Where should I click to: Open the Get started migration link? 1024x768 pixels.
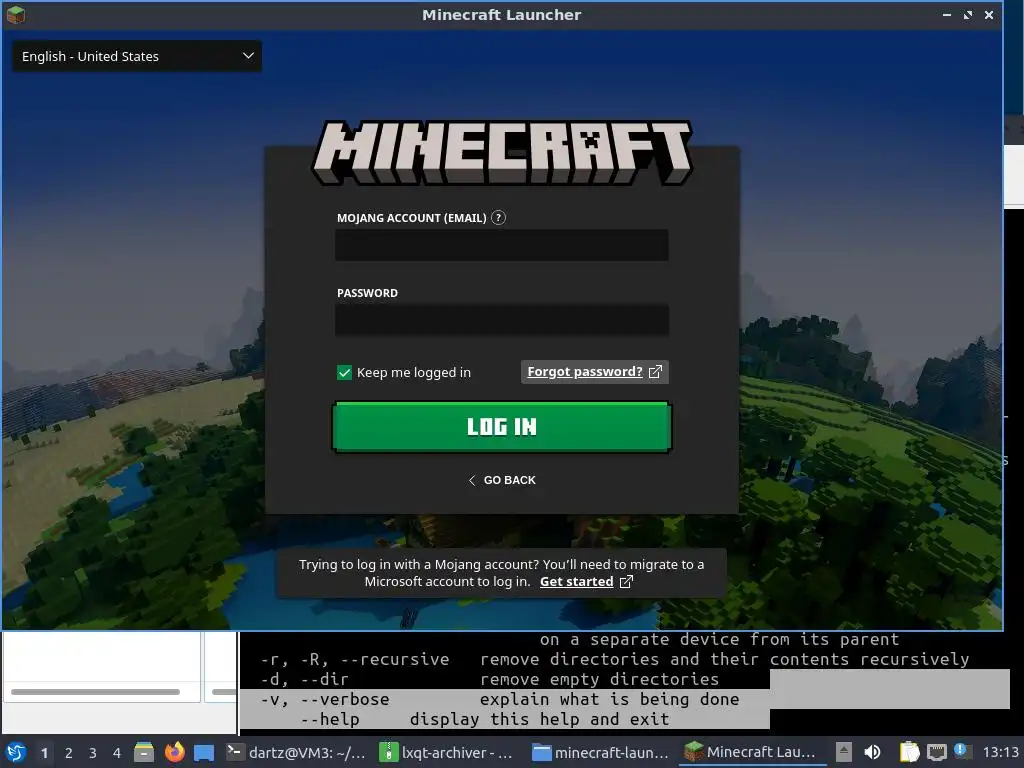click(577, 582)
